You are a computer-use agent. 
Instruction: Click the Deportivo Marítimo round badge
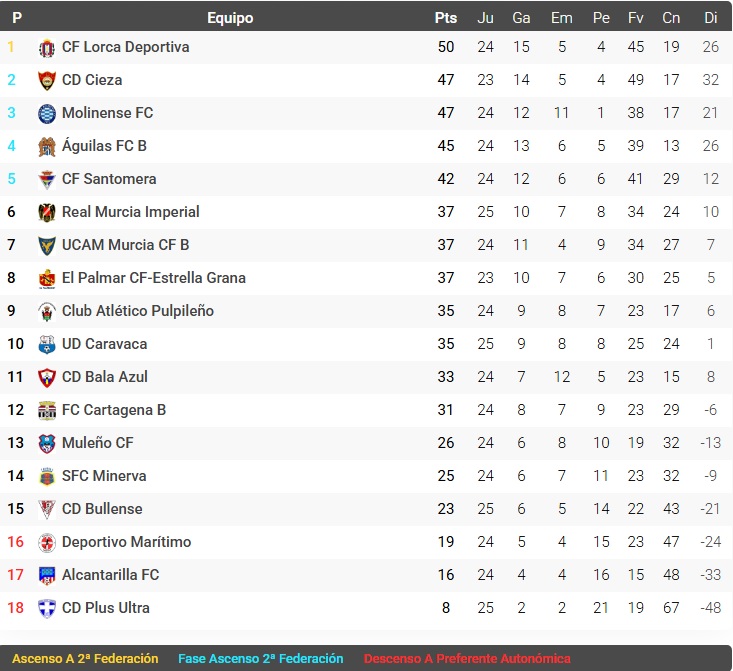pos(47,542)
